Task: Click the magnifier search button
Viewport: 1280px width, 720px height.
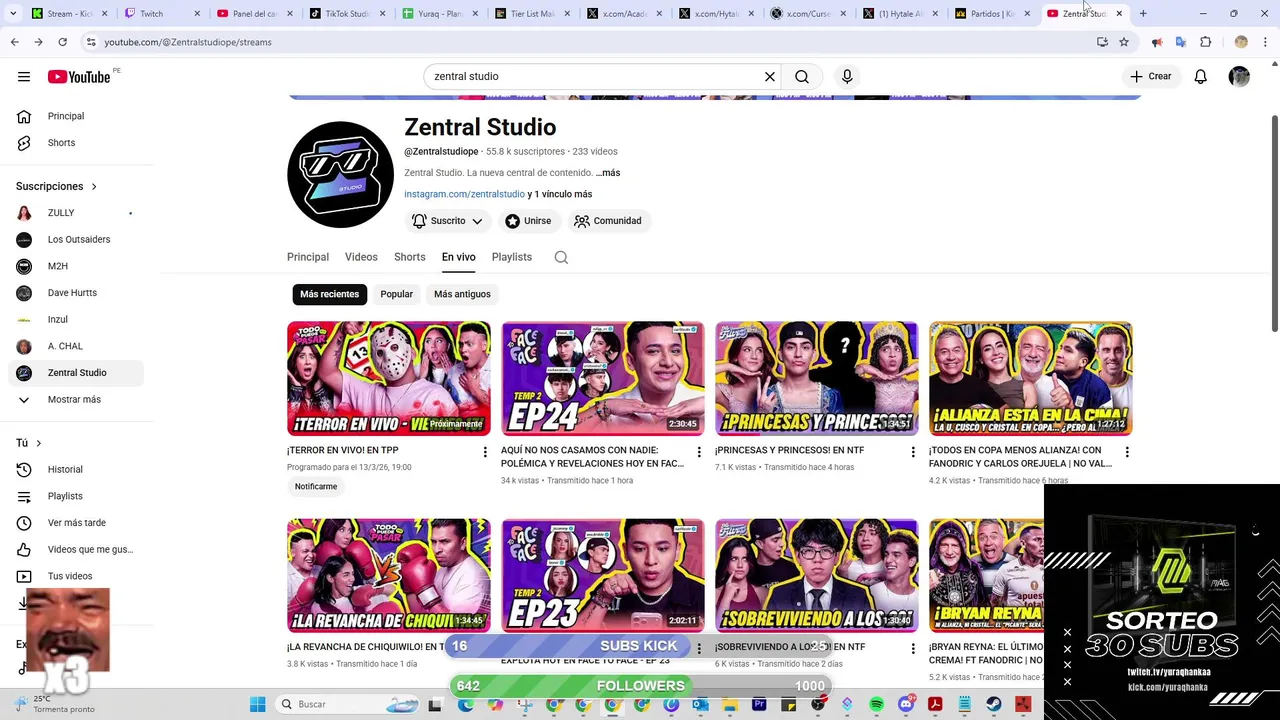Action: point(802,77)
